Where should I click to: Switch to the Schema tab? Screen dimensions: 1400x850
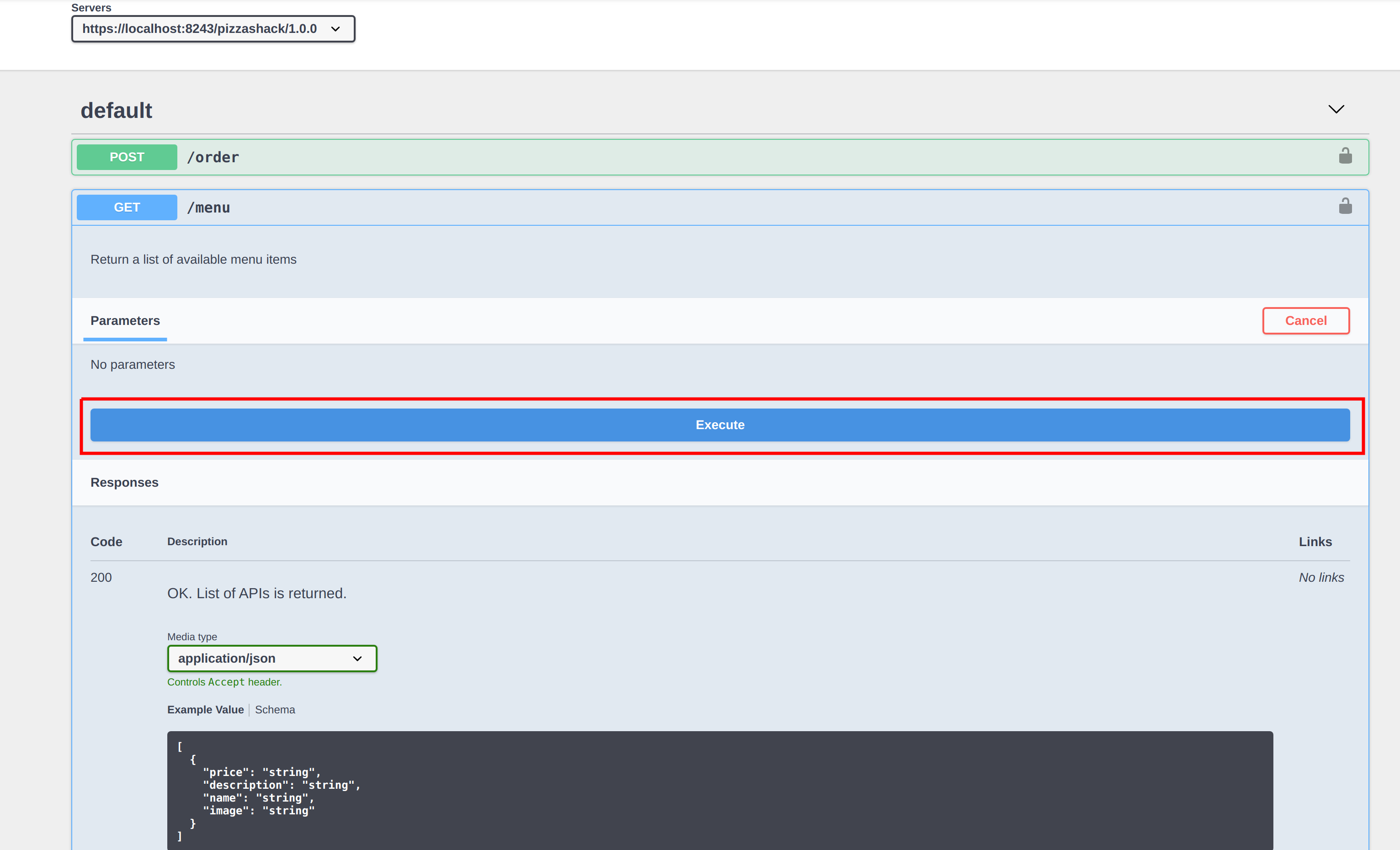275,709
